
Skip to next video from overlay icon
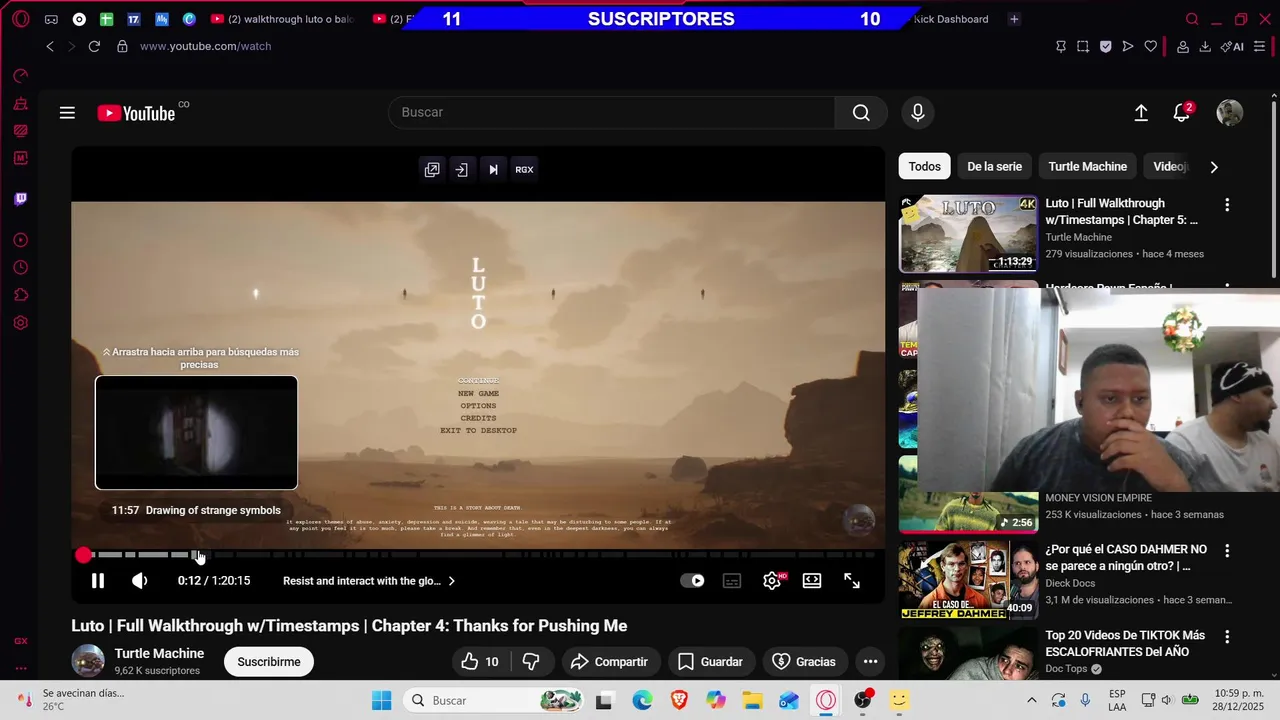493,170
